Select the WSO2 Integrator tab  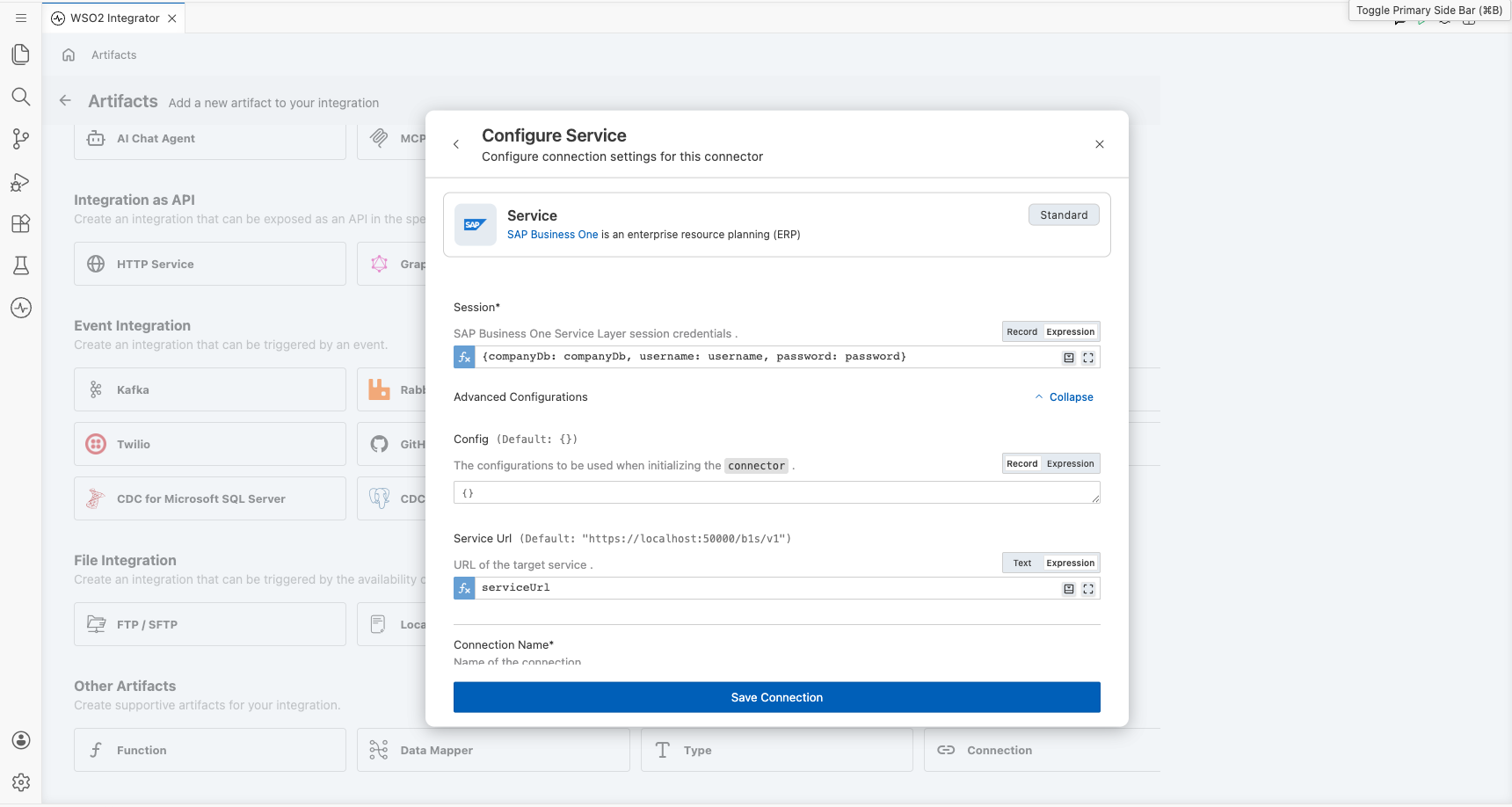tap(113, 18)
